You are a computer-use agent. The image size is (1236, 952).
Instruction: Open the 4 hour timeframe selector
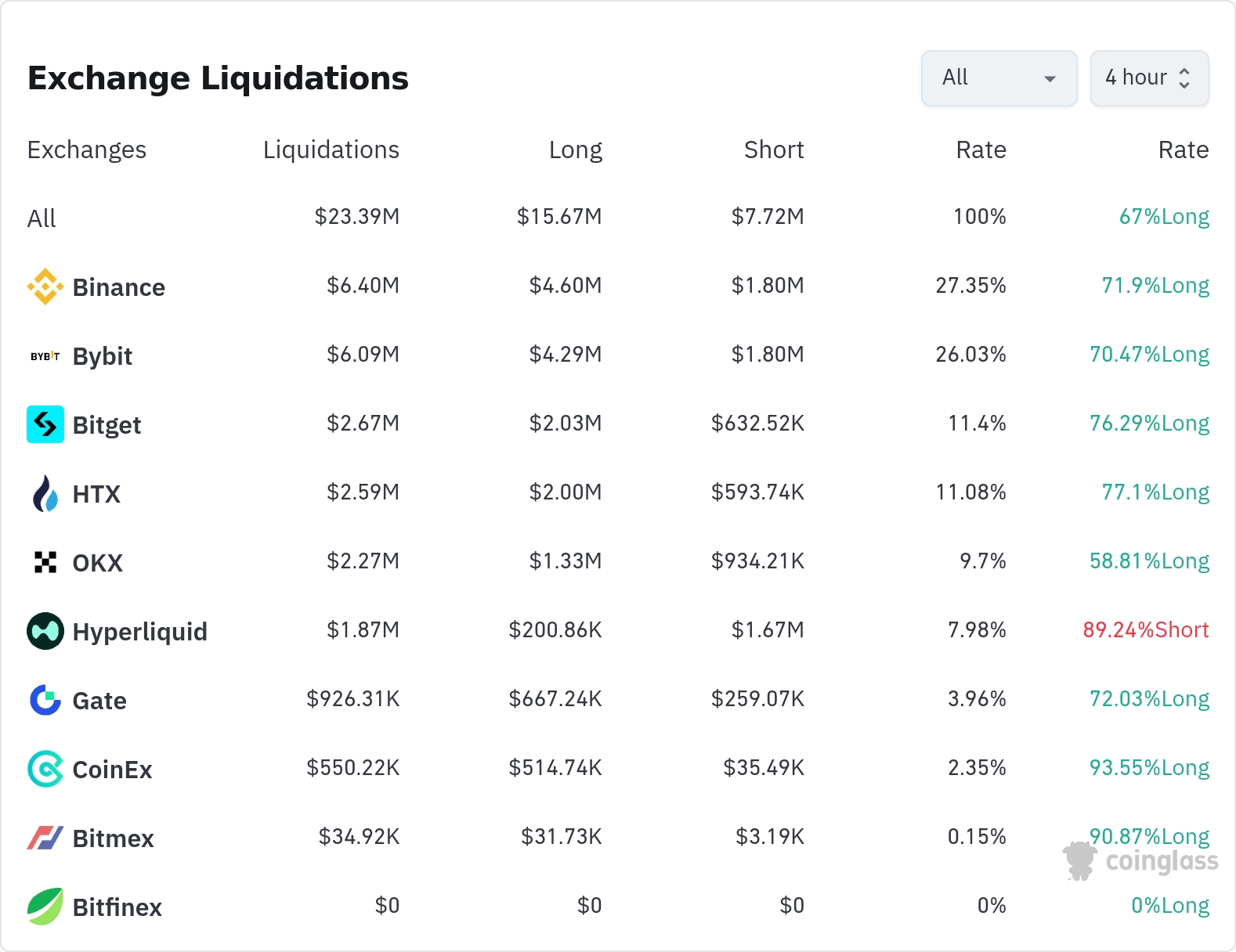tap(1149, 78)
